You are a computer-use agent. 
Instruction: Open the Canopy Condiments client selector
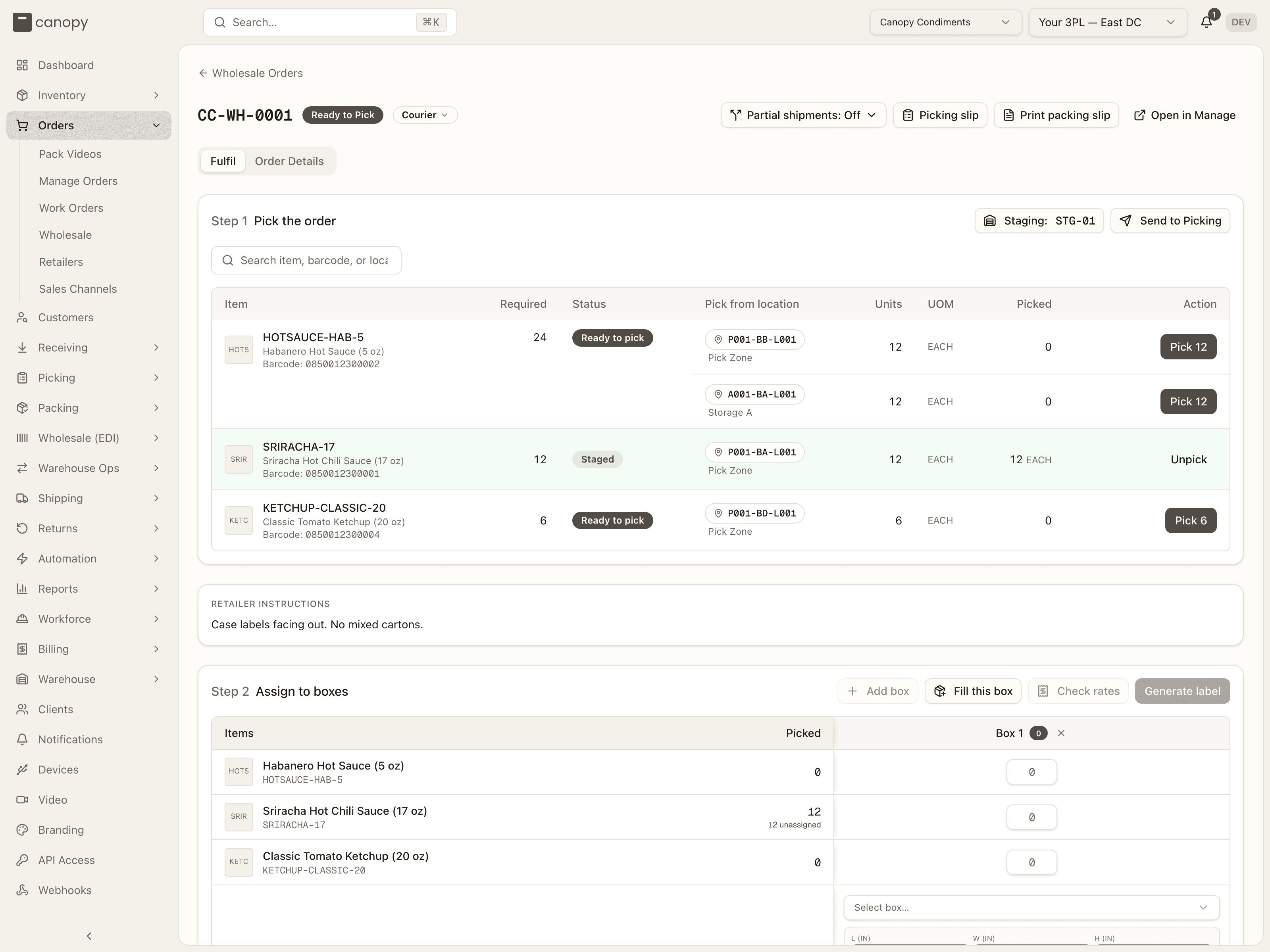945,22
